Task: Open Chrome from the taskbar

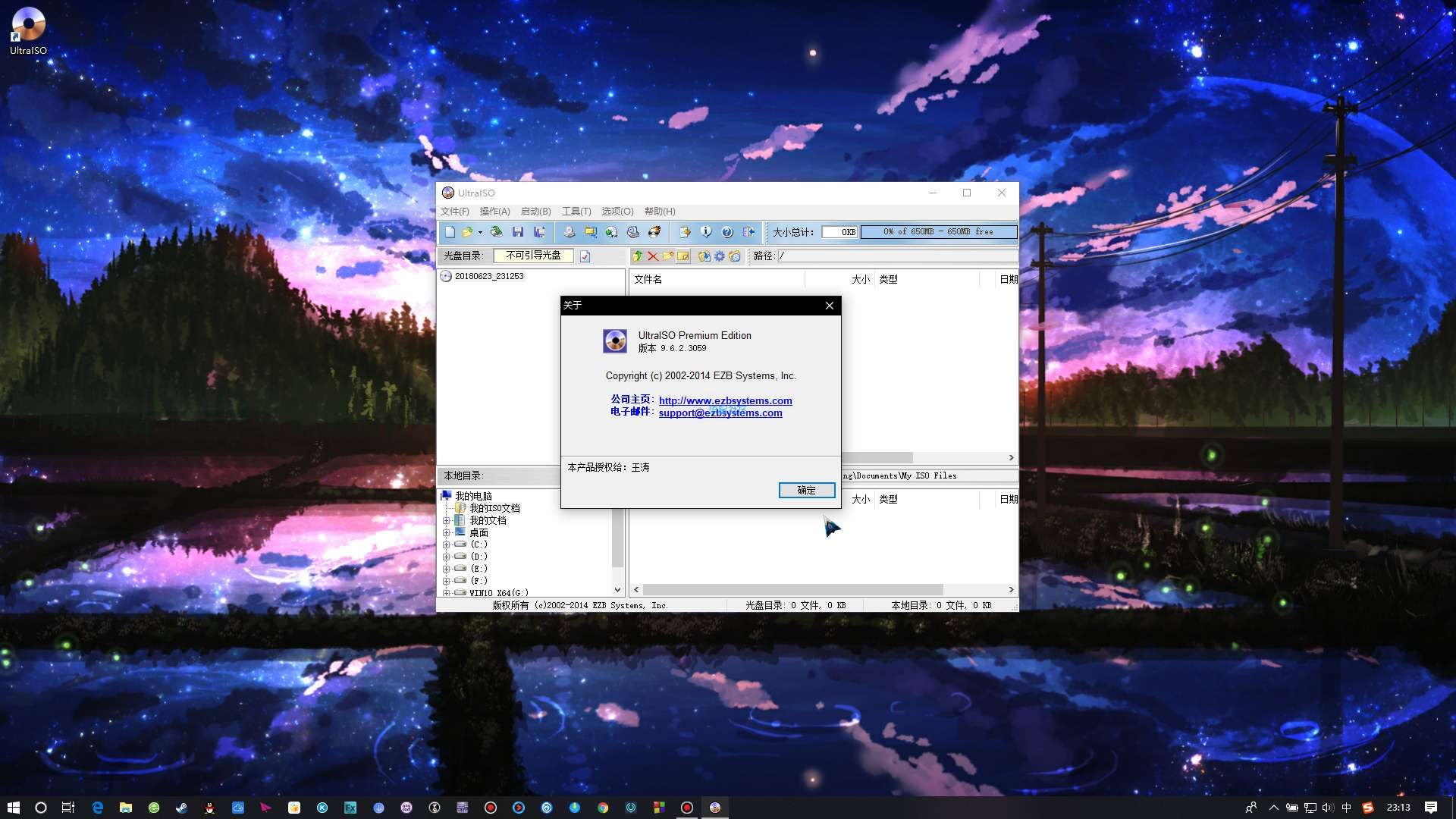Action: click(603, 808)
